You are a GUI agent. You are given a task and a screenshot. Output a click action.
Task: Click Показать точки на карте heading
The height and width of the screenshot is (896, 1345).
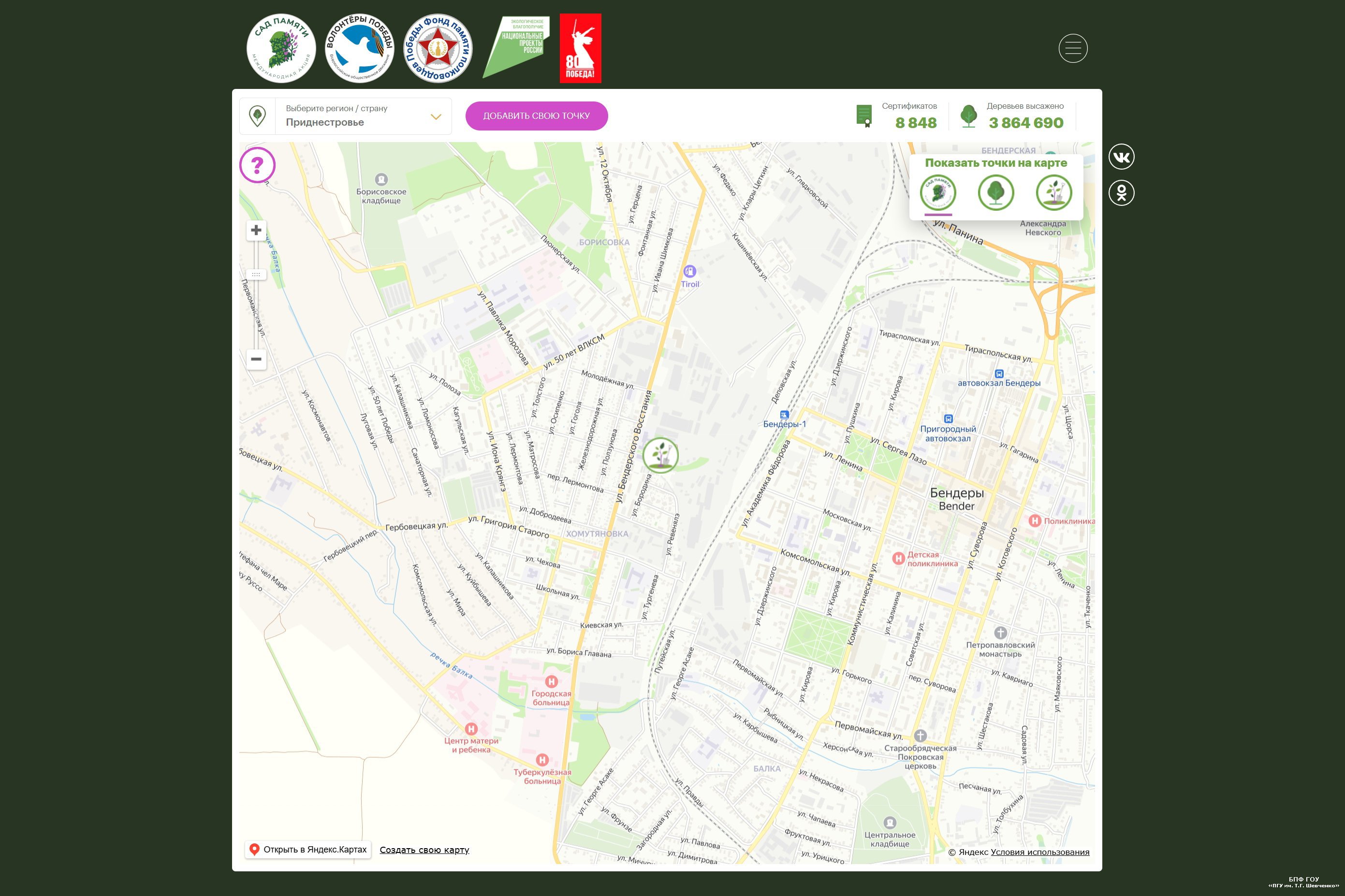coord(996,163)
